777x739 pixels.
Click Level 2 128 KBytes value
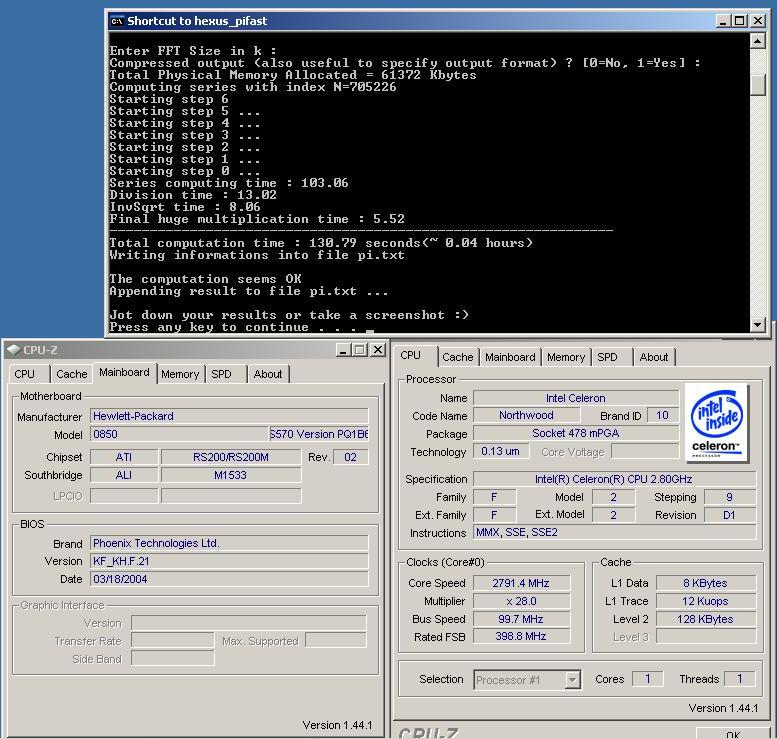tap(706, 619)
